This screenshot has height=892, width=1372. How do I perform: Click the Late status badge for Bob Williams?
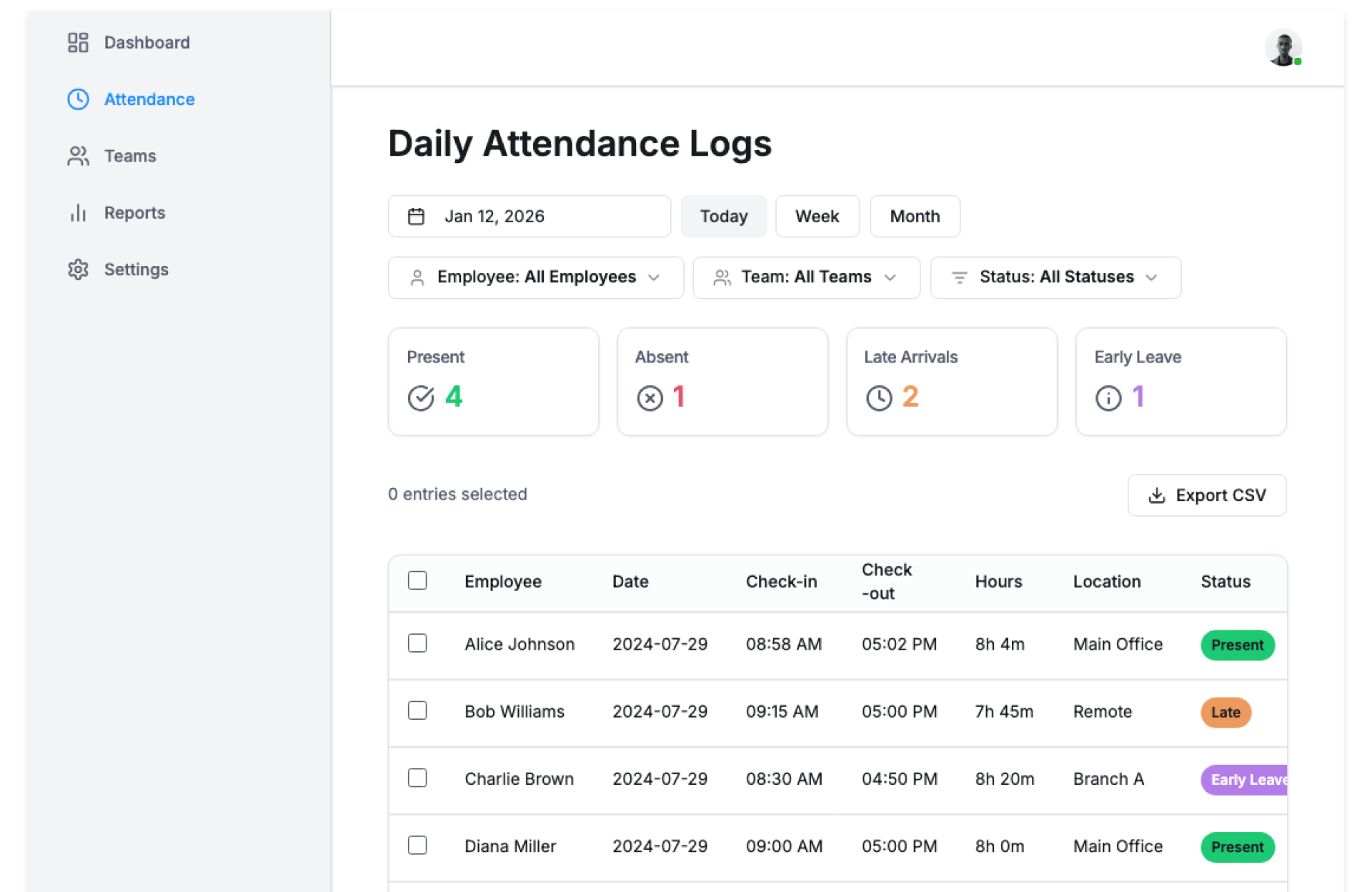click(x=1225, y=713)
